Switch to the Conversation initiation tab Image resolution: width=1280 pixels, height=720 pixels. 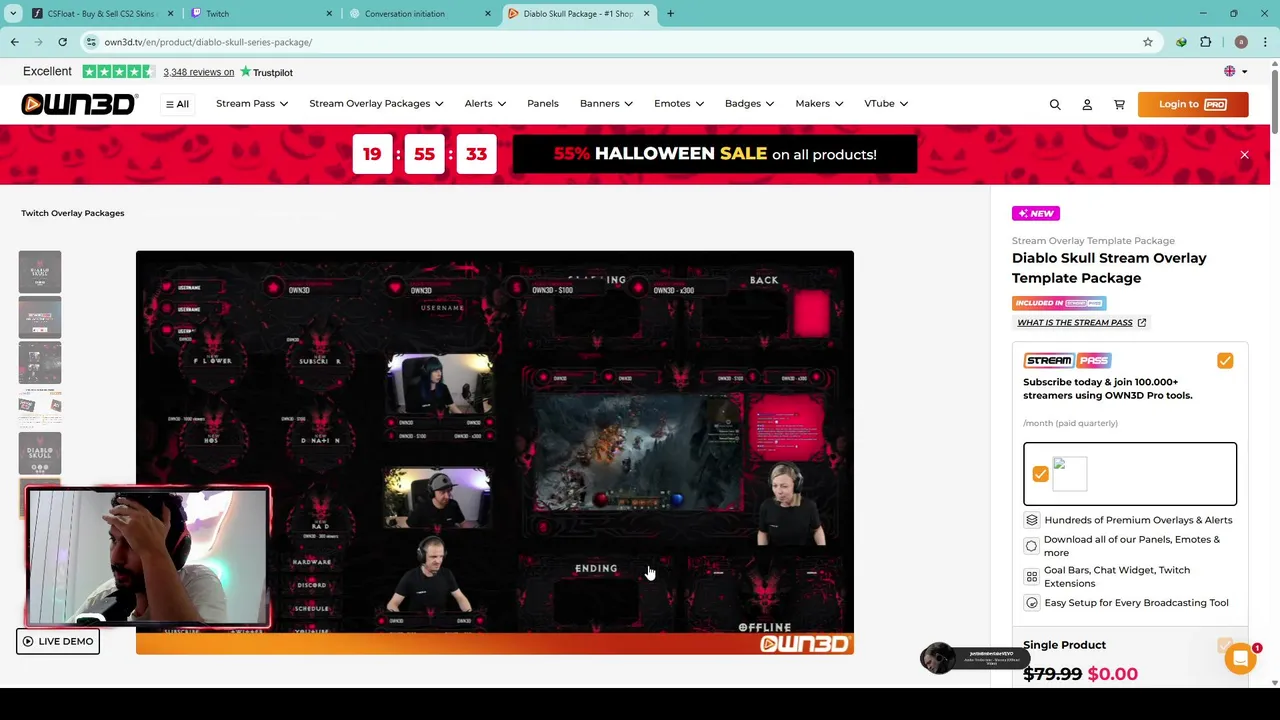pos(418,14)
